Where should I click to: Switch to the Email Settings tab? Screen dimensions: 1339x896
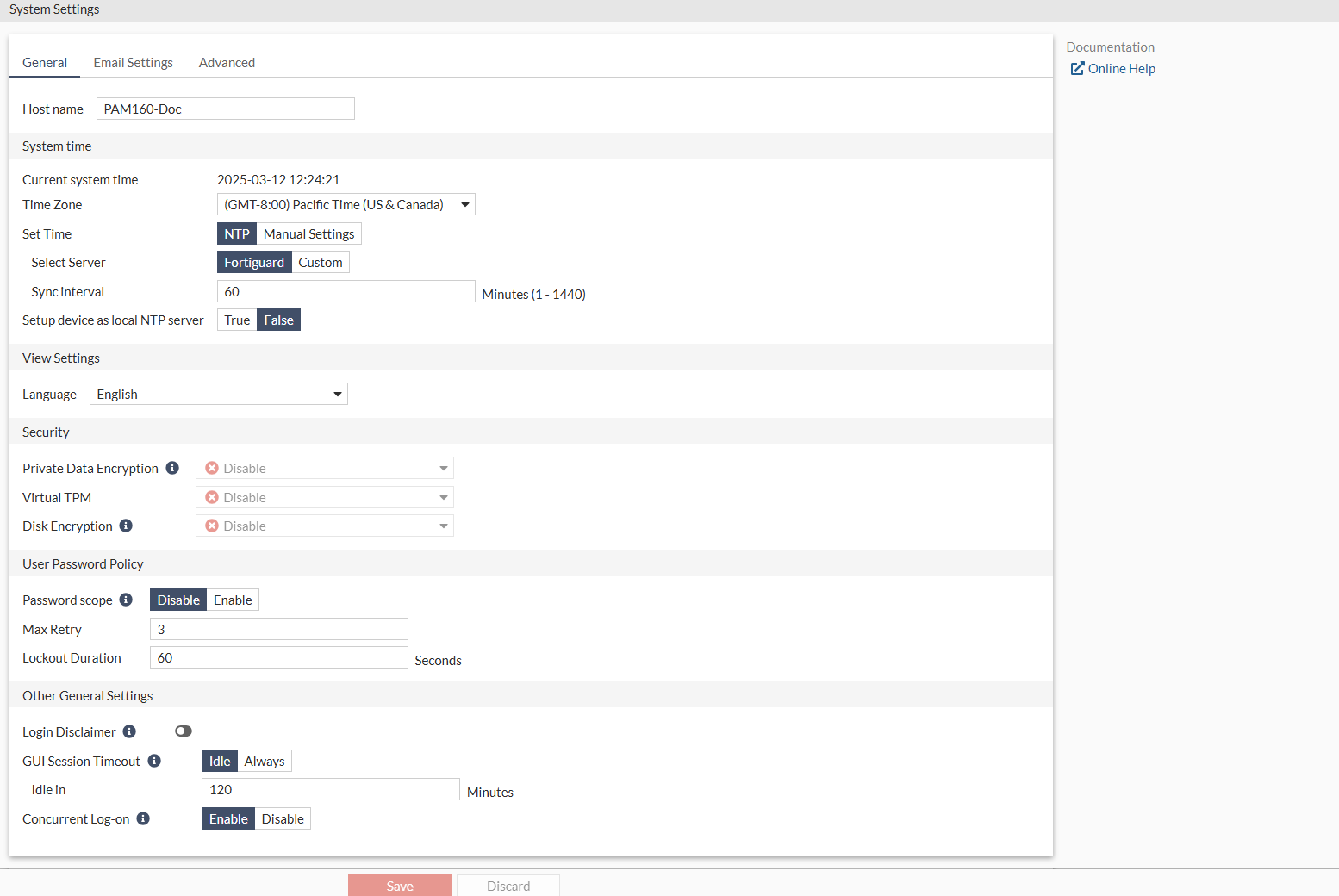(134, 63)
